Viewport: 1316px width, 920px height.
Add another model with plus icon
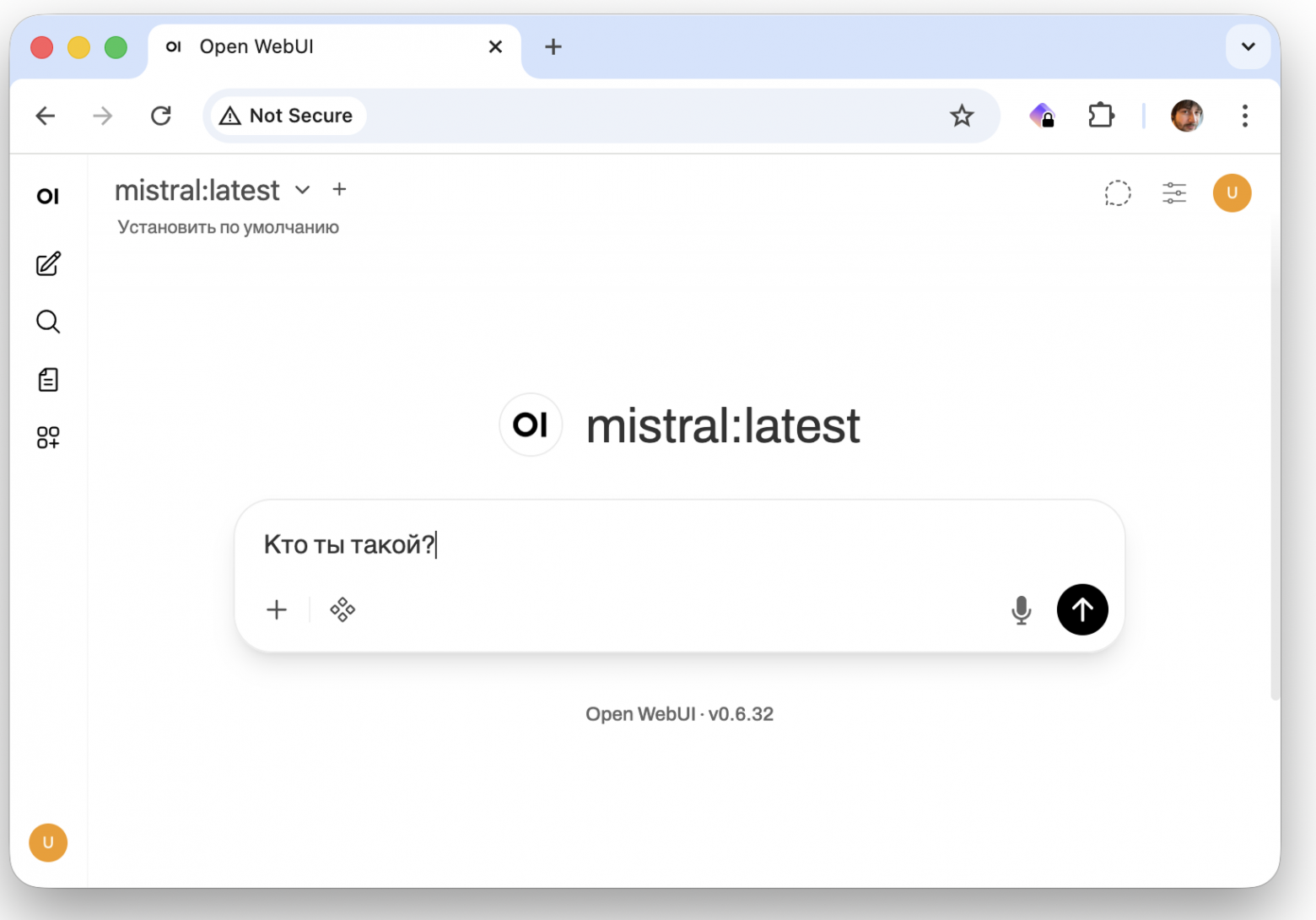point(339,190)
